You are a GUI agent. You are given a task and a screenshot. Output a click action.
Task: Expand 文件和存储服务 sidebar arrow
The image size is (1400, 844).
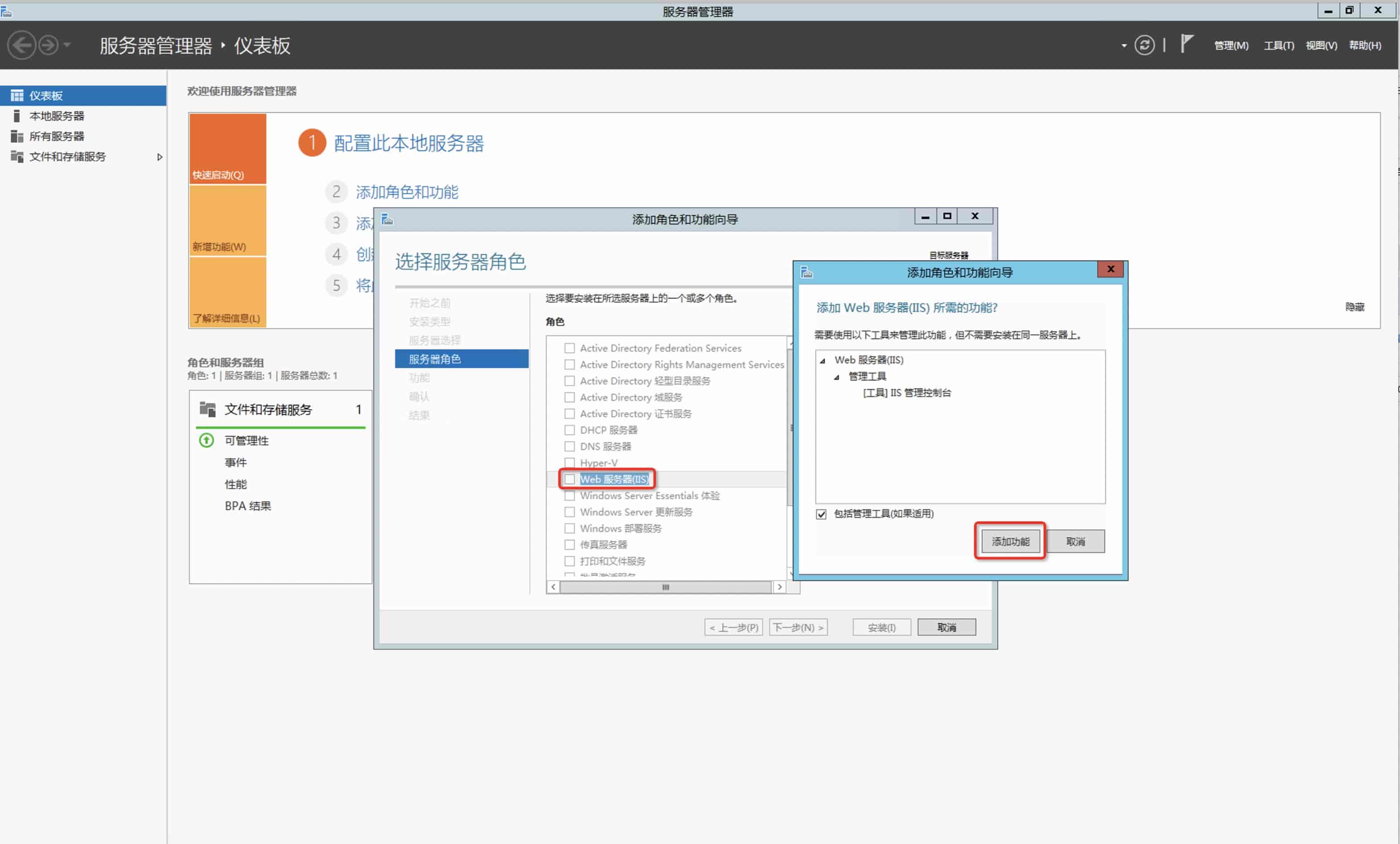pyautogui.click(x=160, y=157)
